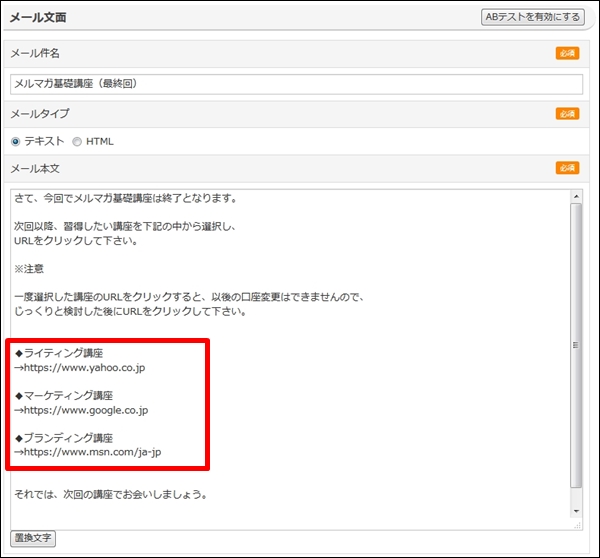Click the 一度選択した講座のURLをクリックすると line

pos(189,297)
